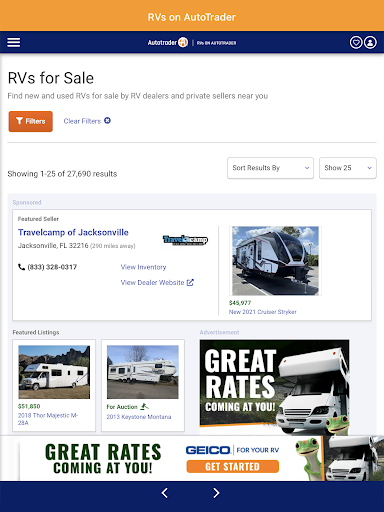Open the 2021 Cruiser Stryker photo
Viewport: 384px width, 512px height.
point(275,261)
